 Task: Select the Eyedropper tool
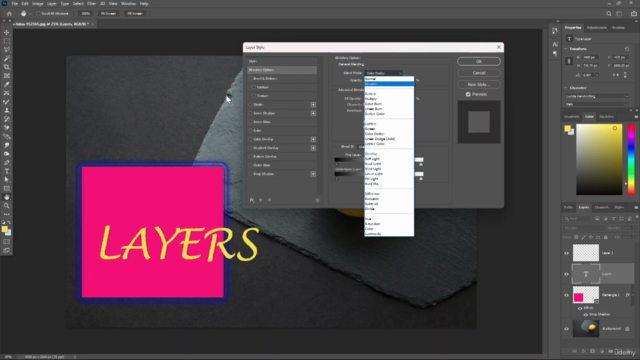pos(7,84)
